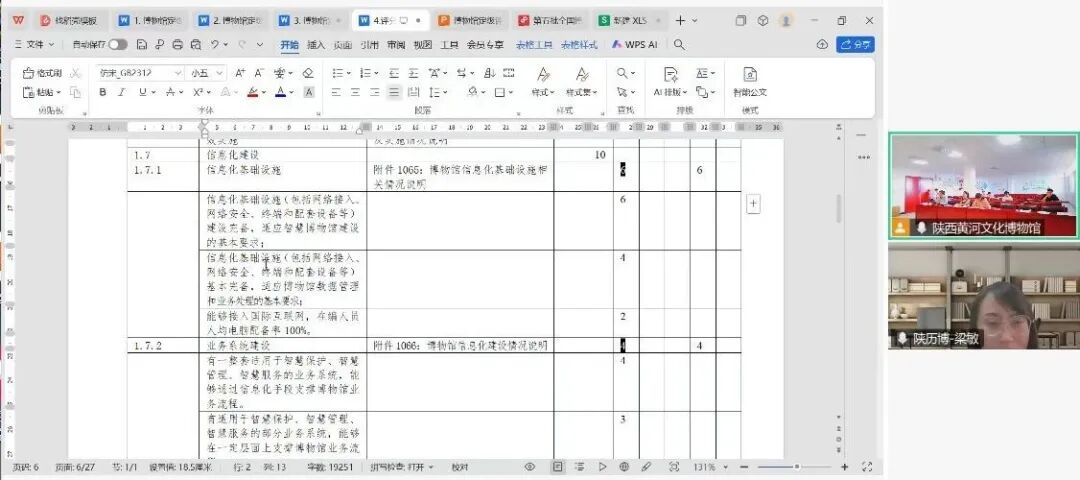Switch to outline view in status bar
Screen dimensions: 1080x480
pos(579,466)
